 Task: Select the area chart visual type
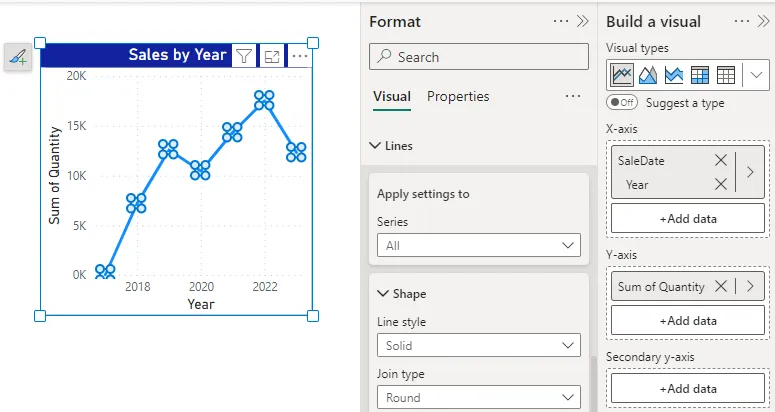pos(648,74)
